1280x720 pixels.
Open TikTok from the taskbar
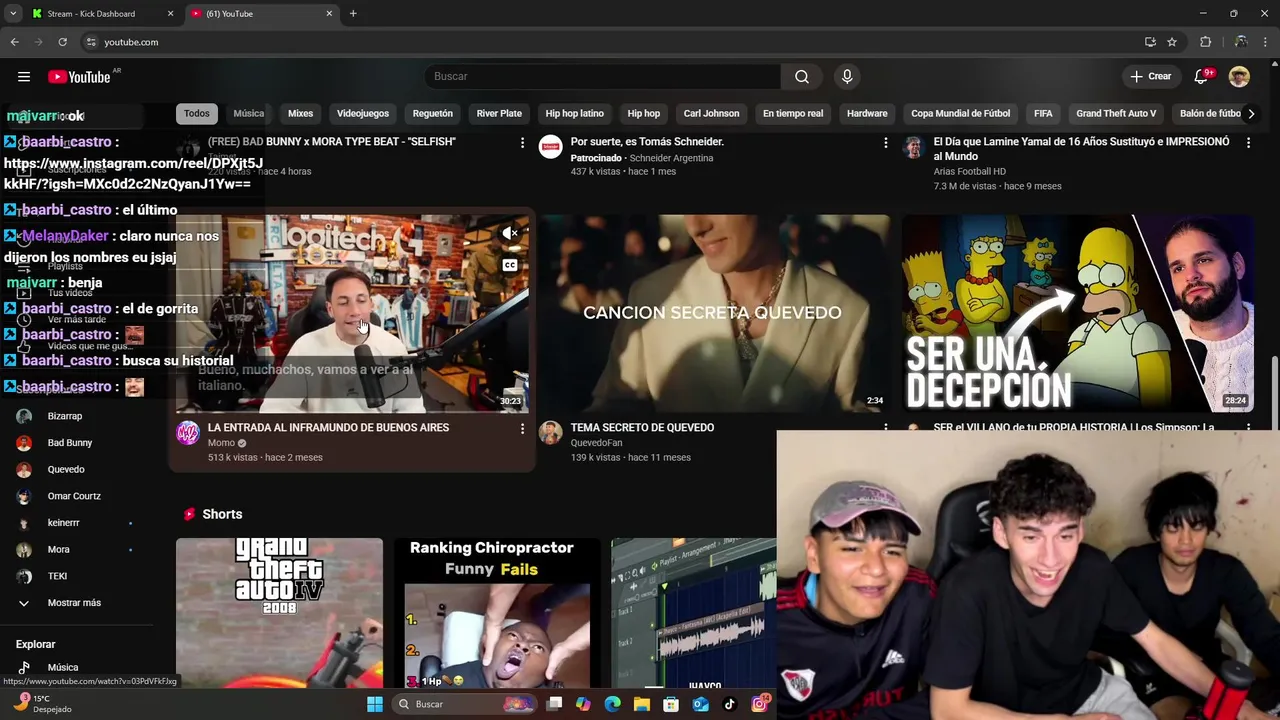[729, 704]
